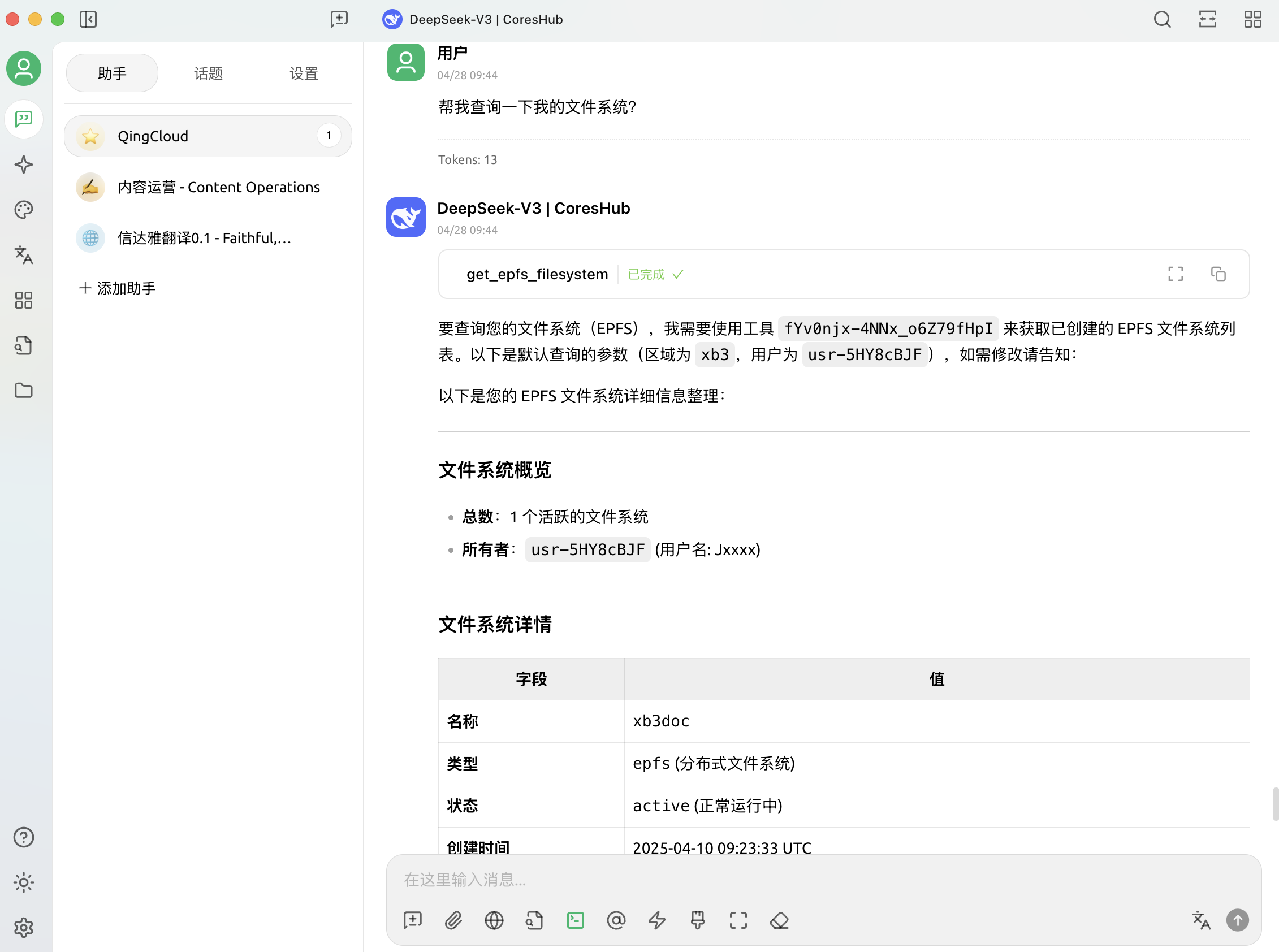Click the 值 table column header
Image resolution: width=1279 pixels, height=952 pixels.
(936, 679)
